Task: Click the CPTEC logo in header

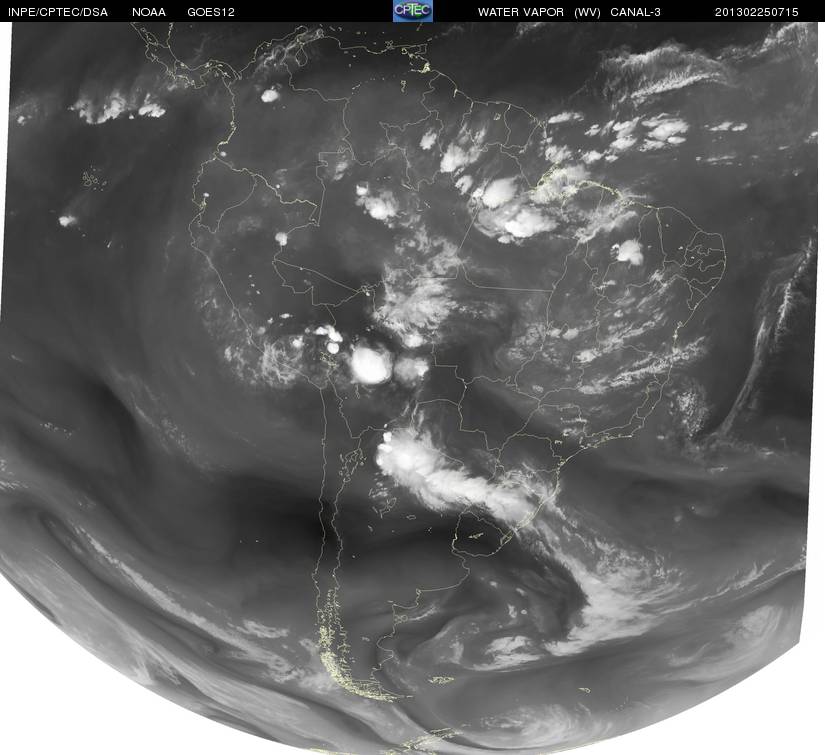Action: click(x=413, y=11)
